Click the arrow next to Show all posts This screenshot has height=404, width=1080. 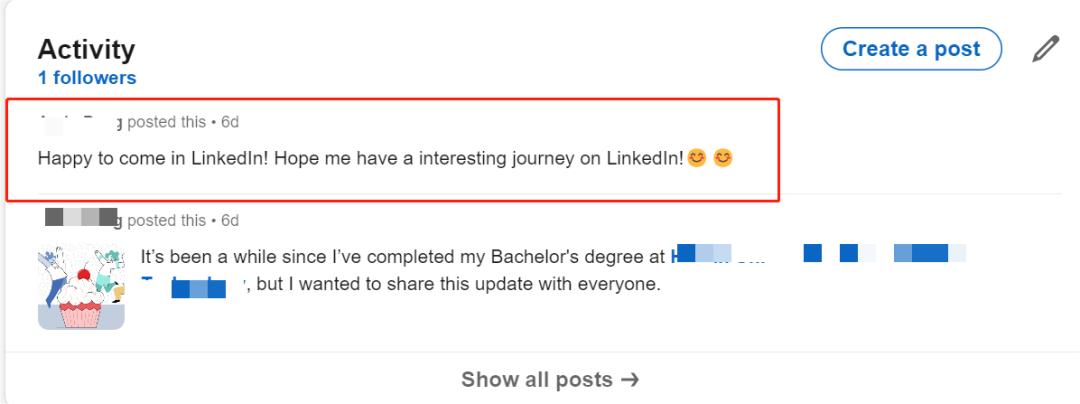[629, 380]
